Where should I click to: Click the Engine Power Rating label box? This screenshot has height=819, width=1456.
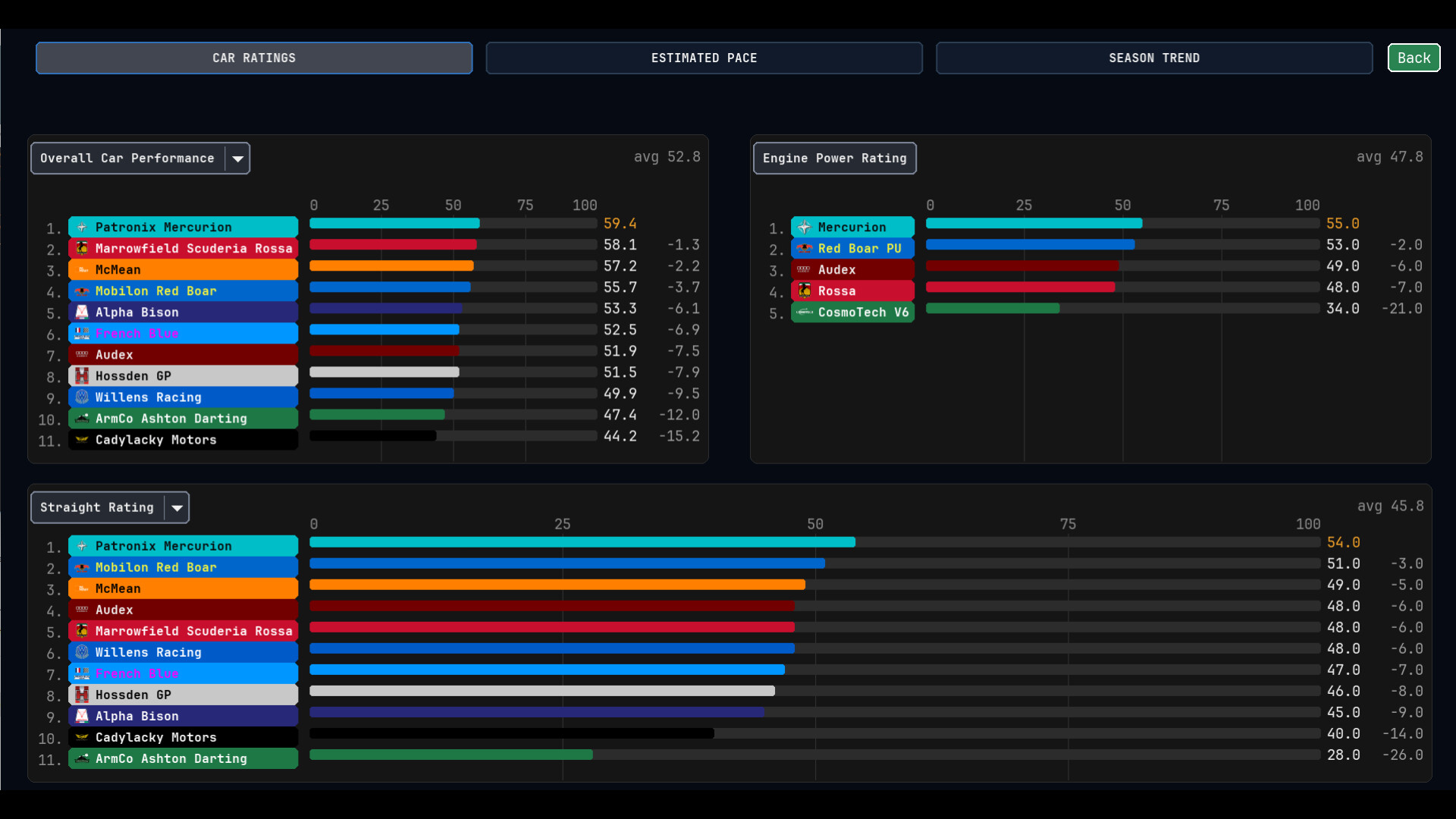[834, 158]
